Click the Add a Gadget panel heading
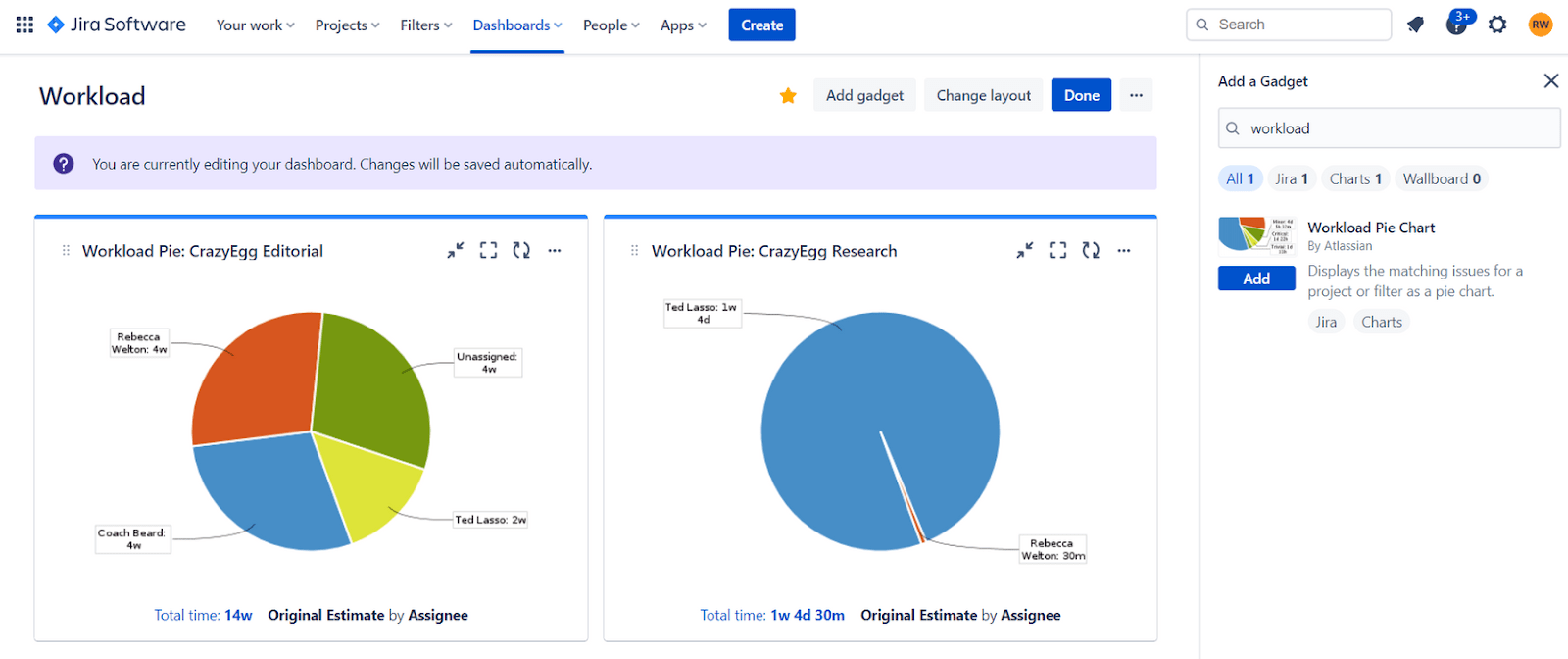This screenshot has height=659, width=1568. 1263,81
